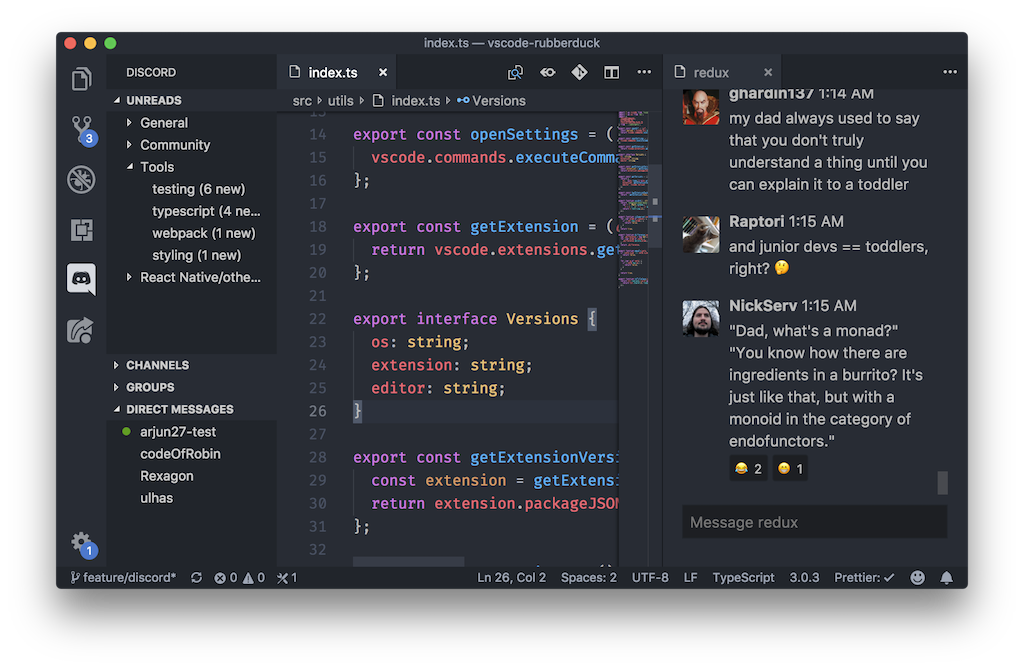This screenshot has width=1024, height=669.
Task: Open Source Control view with 3 badge
Action: coord(82,130)
